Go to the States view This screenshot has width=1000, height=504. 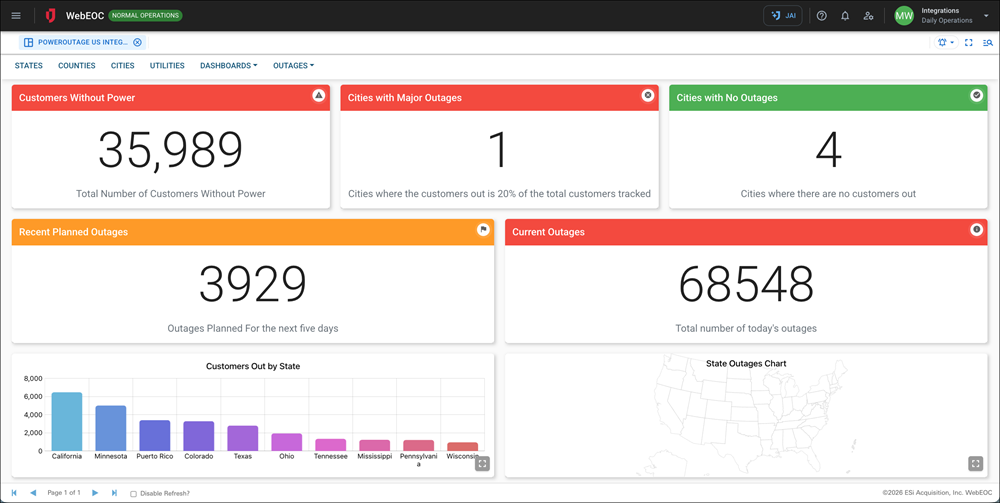(x=29, y=66)
